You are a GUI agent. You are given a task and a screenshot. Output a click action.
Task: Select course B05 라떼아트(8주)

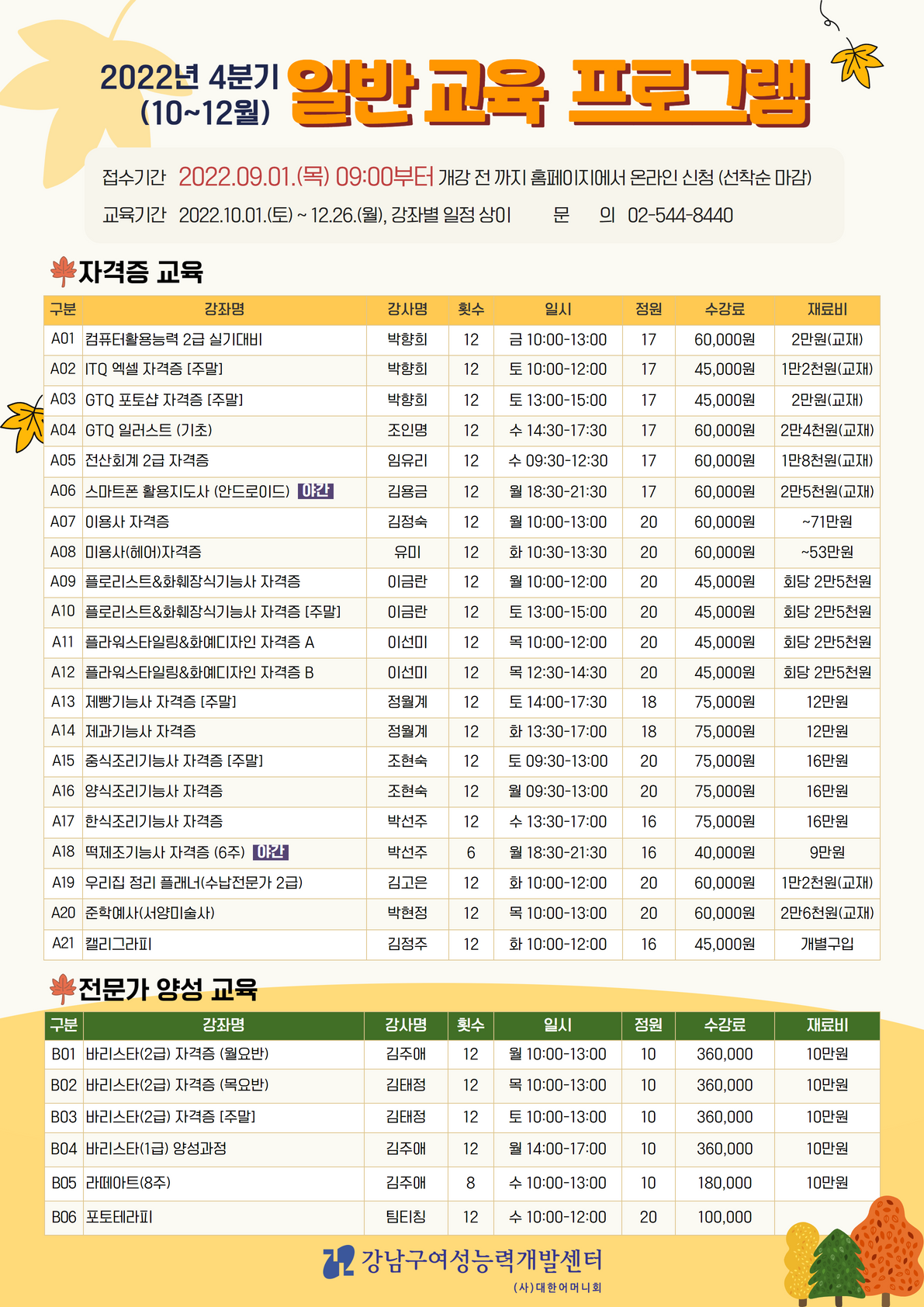(128, 1183)
